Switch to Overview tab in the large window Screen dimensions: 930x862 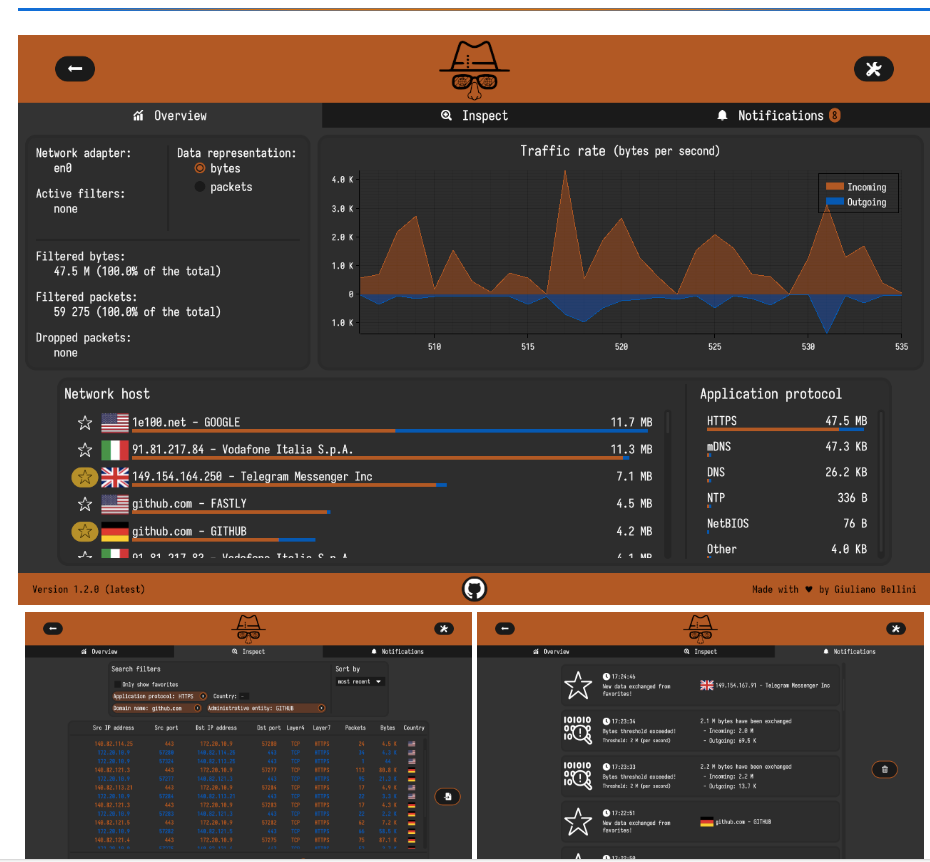tap(170, 116)
